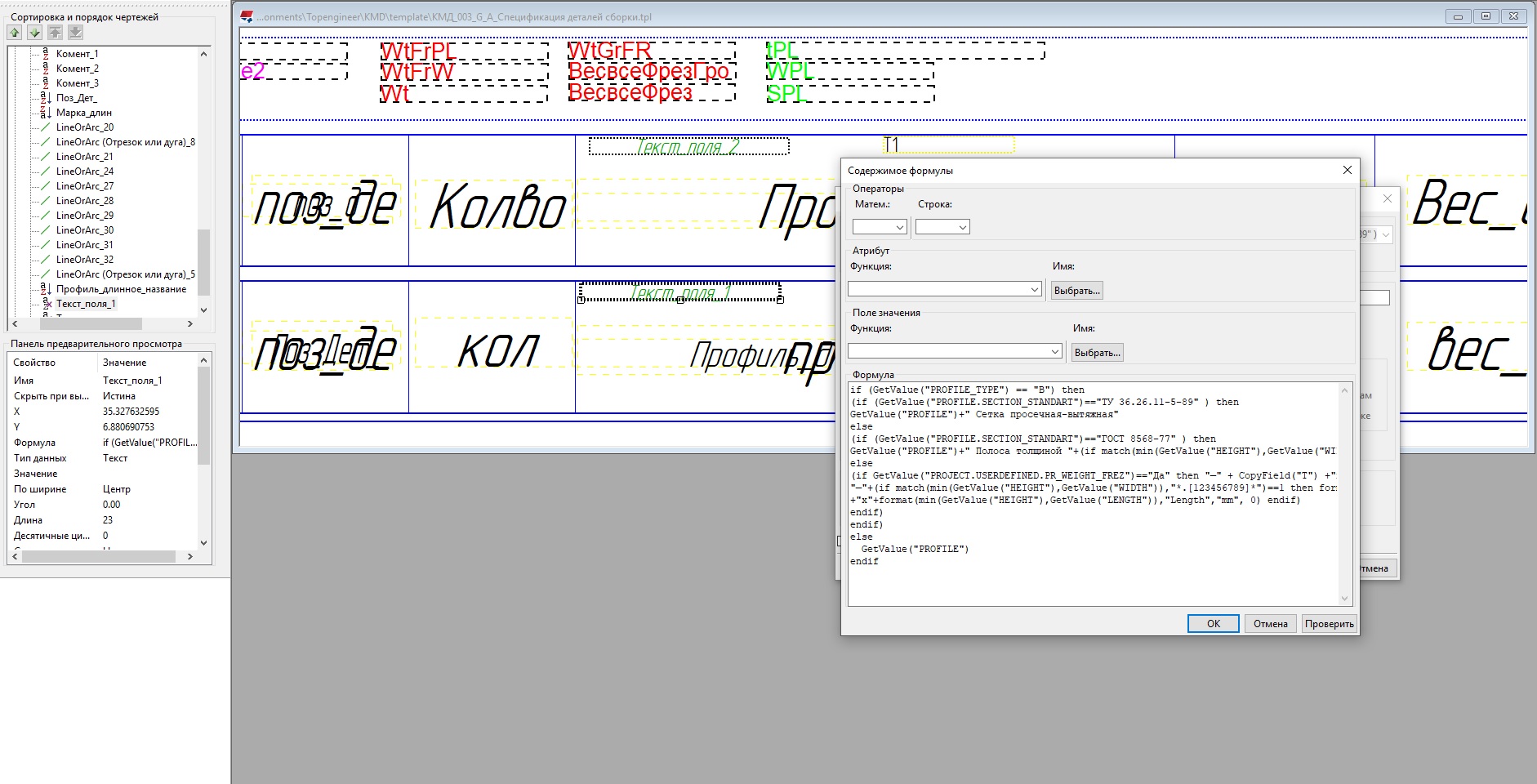
Task: Click Отмена in the formula dialog
Action: [x=1270, y=624]
